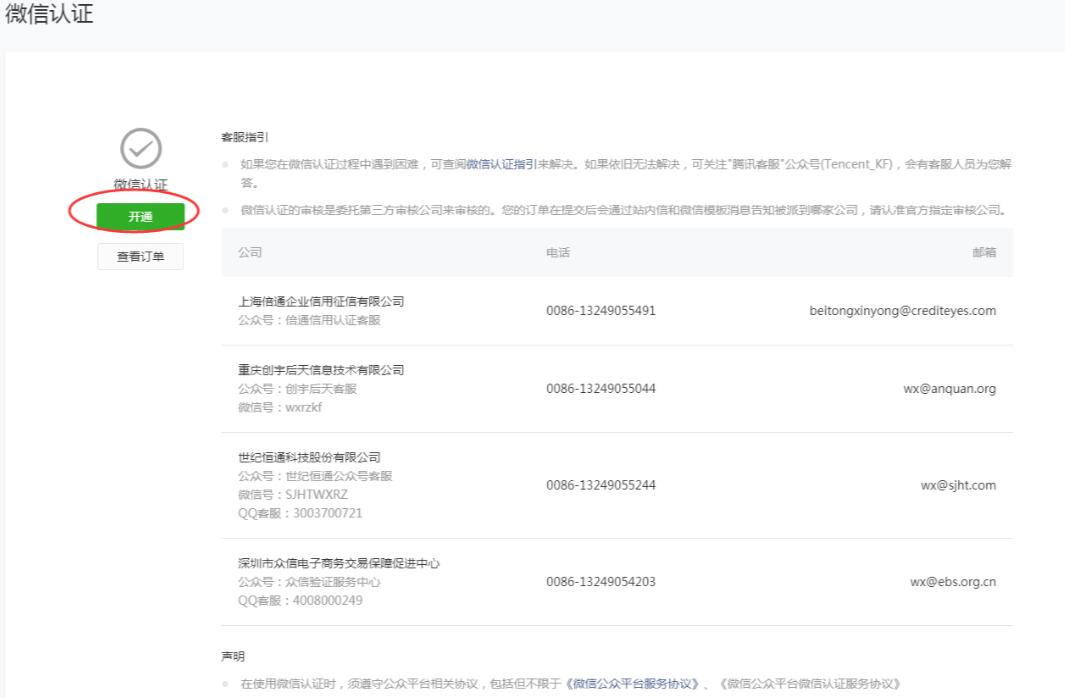Open the 微信认证指引 link
1065x698 pixels.
pos(501,163)
